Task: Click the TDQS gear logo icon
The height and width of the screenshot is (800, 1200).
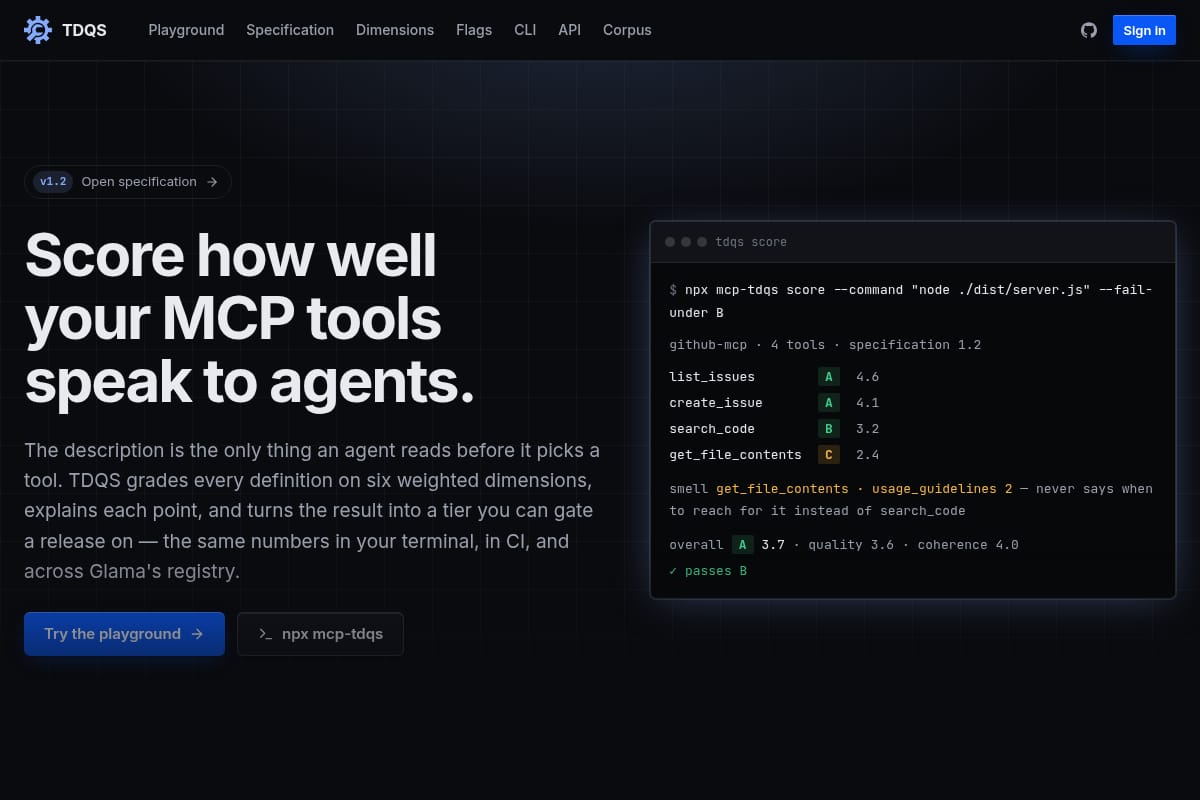Action: tap(38, 30)
